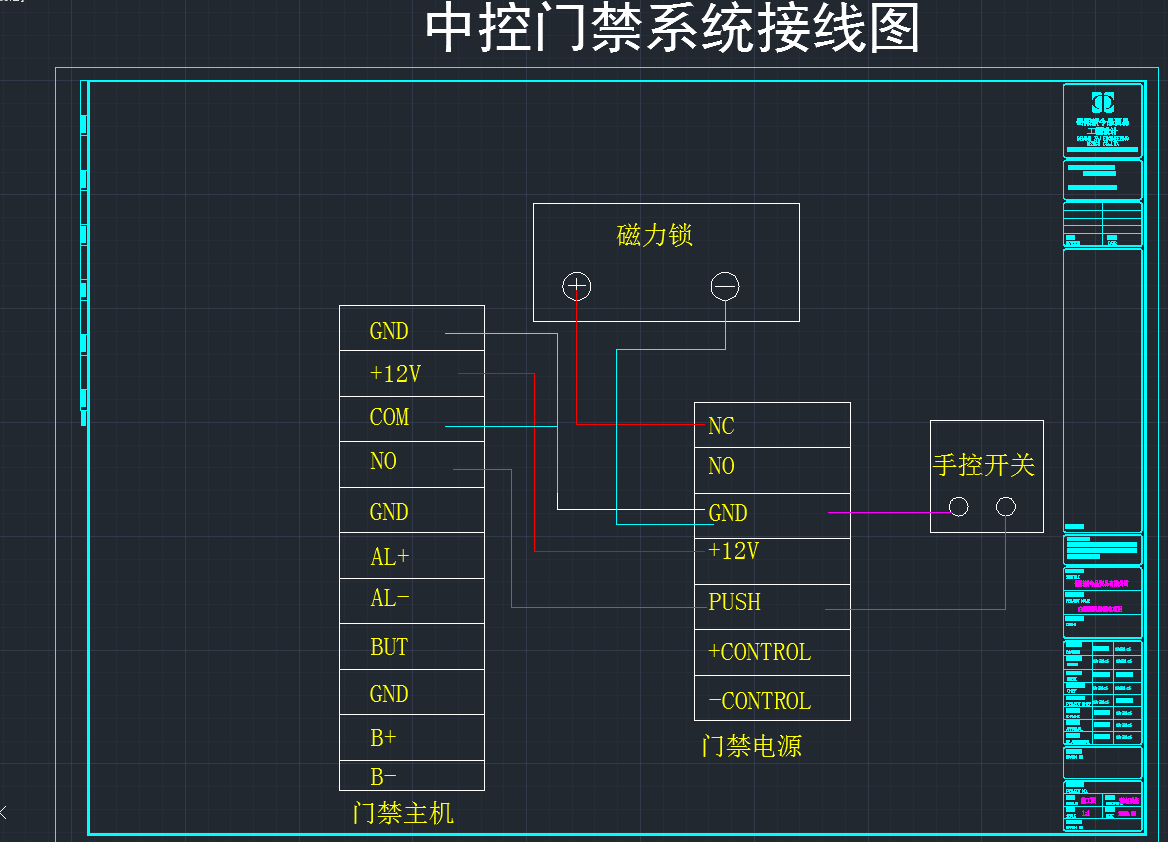Select the +CONTROL terminal label
This screenshot has width=1168, height=842.
point(760,652)
